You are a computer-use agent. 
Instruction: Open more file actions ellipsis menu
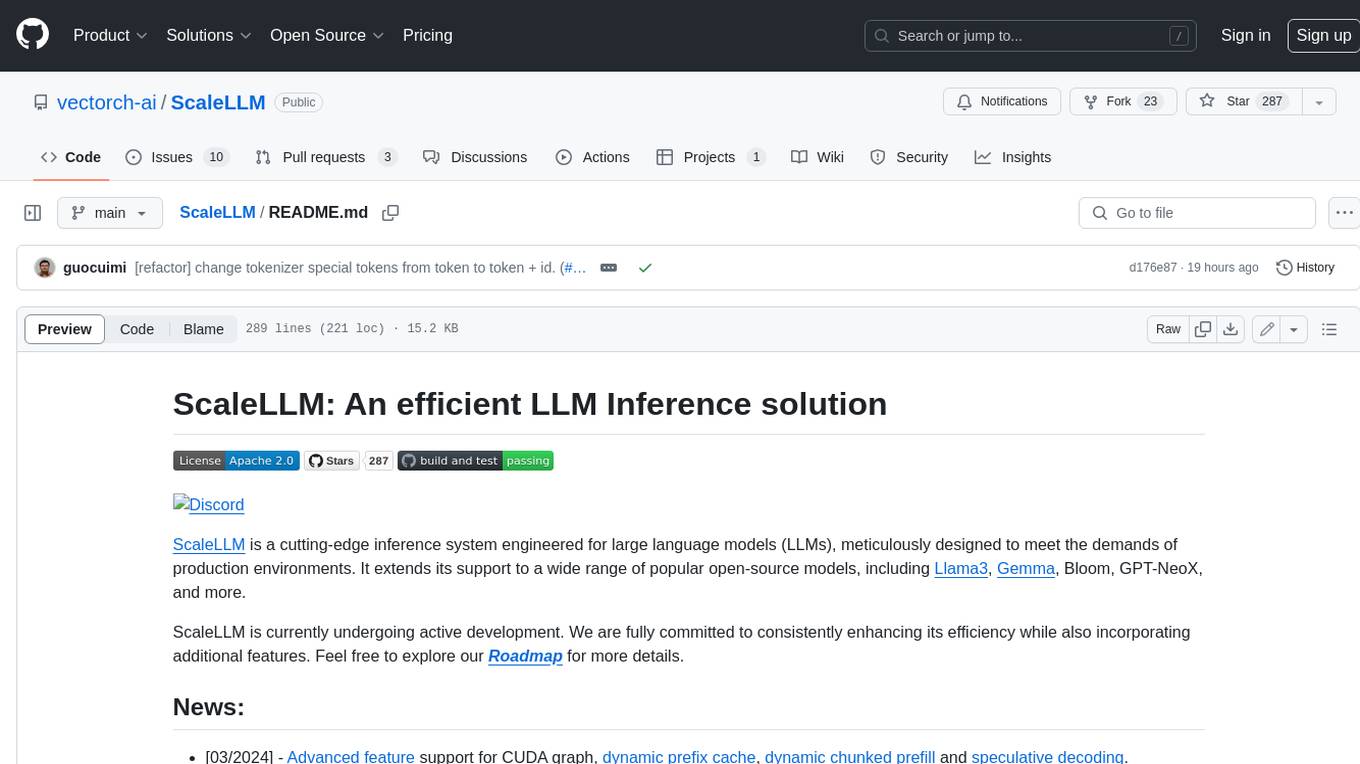click(x=1345, y=213)
